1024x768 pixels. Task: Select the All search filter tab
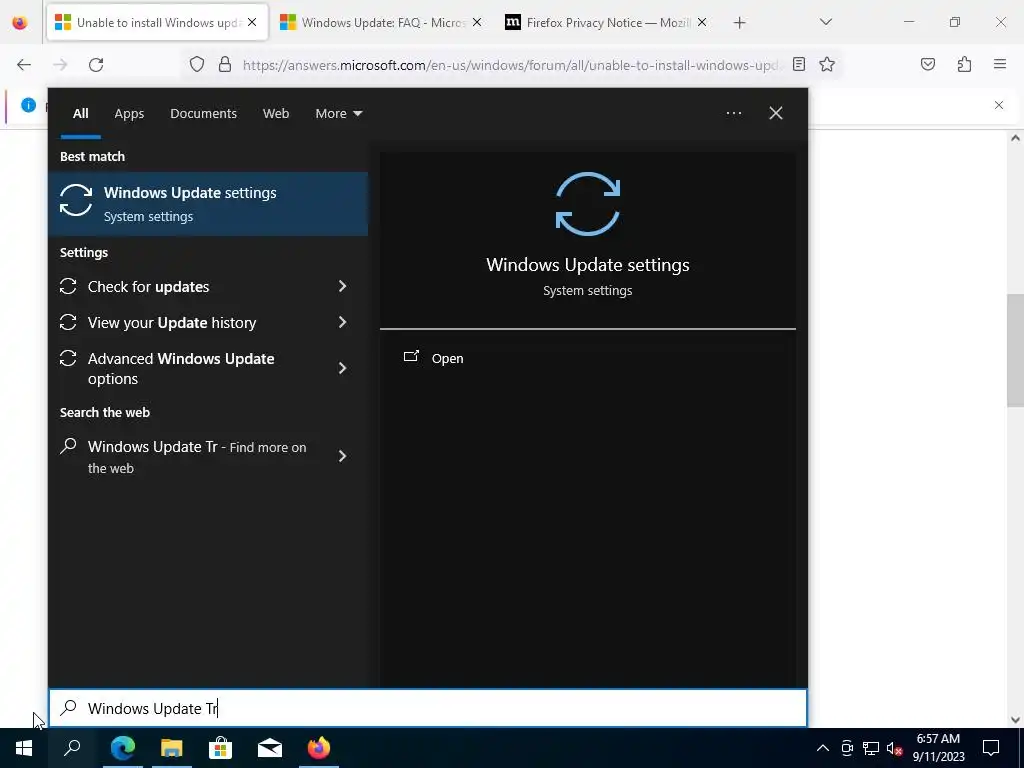tap(80, 113)
